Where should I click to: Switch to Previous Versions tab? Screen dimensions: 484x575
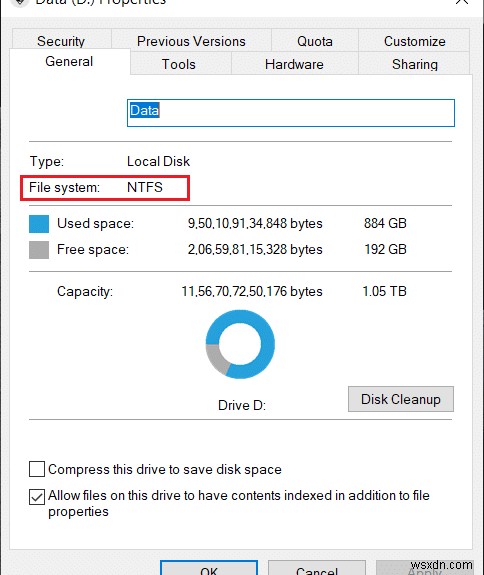point(191,41)
